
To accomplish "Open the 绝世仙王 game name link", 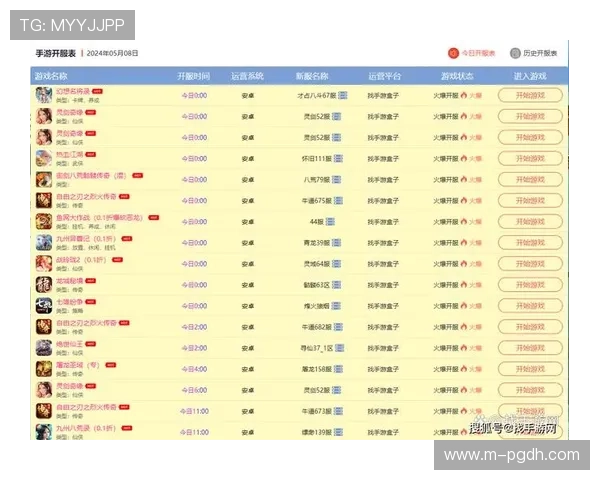I will coord(70,344).
